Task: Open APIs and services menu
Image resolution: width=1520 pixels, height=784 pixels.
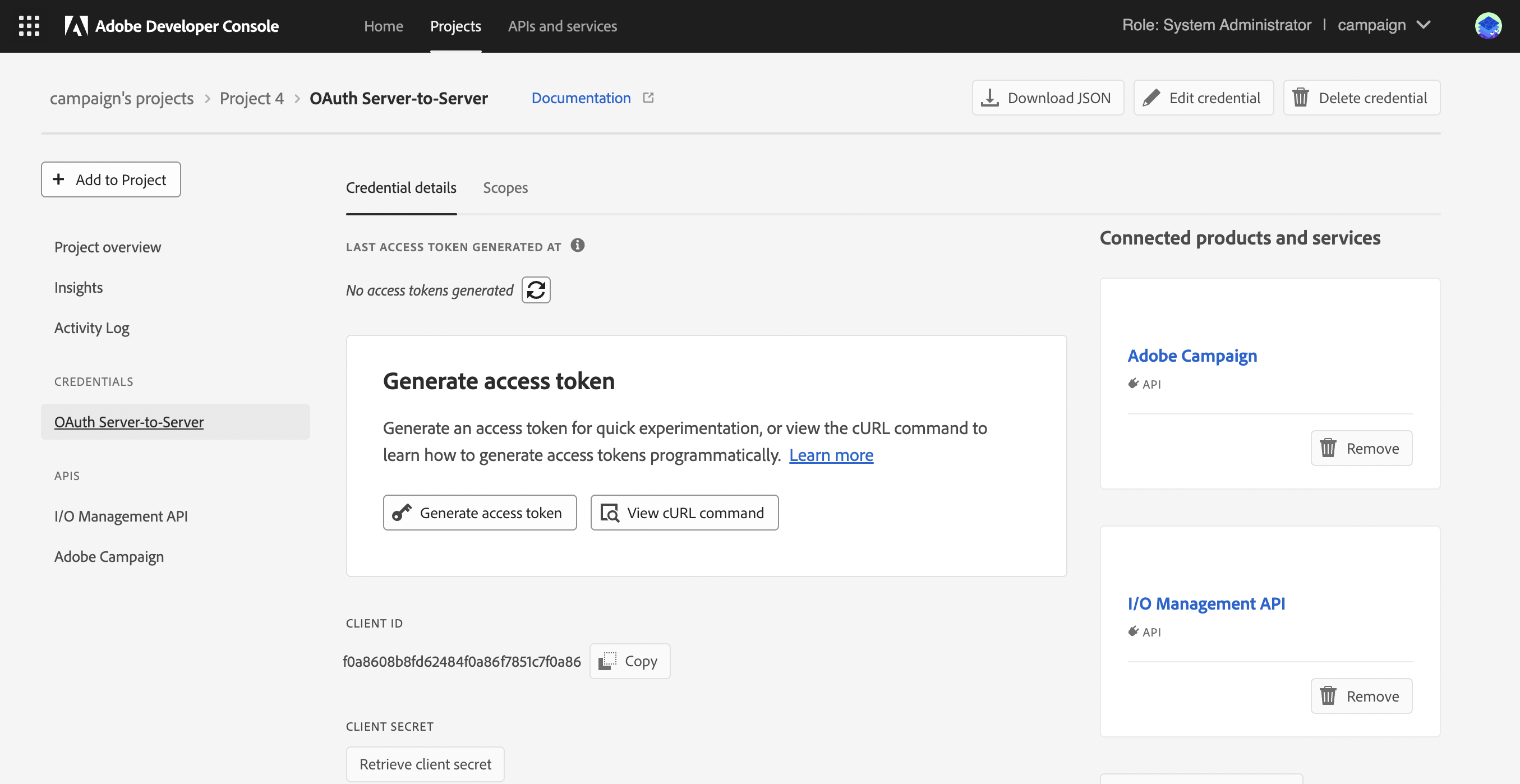Action: (x=563, y=26)
